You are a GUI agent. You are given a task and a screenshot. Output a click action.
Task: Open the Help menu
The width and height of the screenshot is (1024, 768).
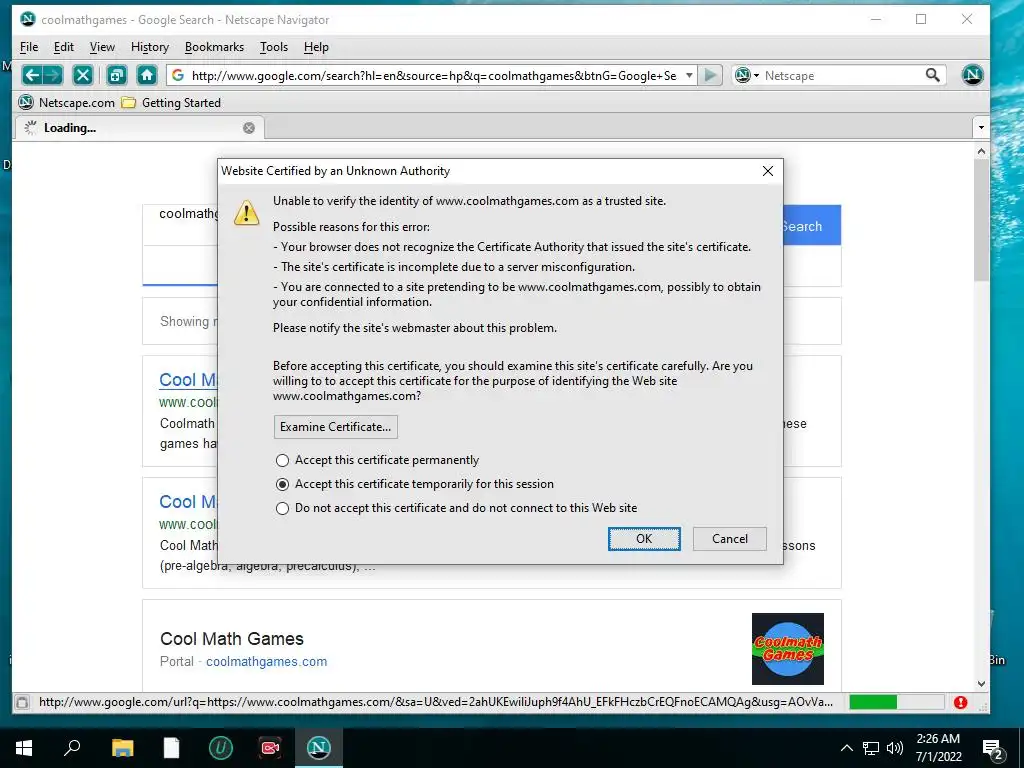(316, 47)
